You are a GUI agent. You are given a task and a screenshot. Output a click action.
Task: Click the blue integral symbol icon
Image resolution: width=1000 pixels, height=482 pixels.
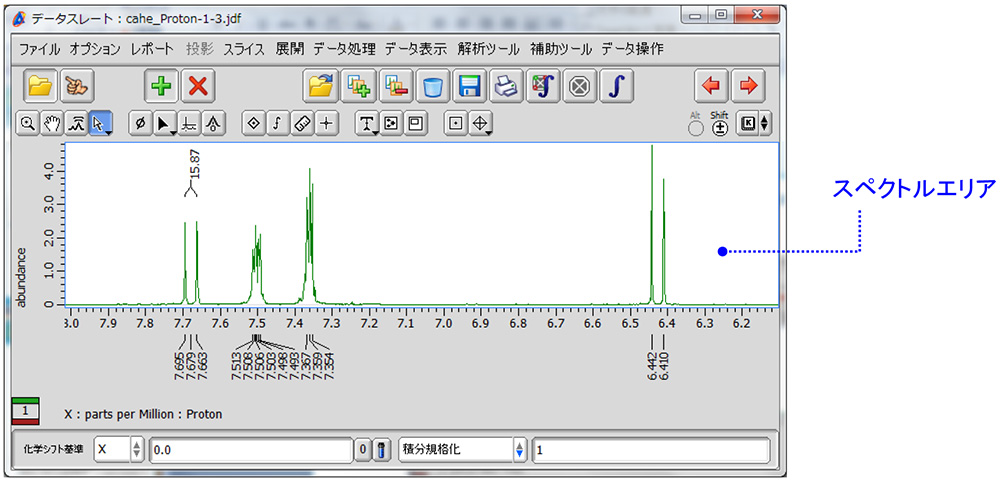click(x=617, y=86)
